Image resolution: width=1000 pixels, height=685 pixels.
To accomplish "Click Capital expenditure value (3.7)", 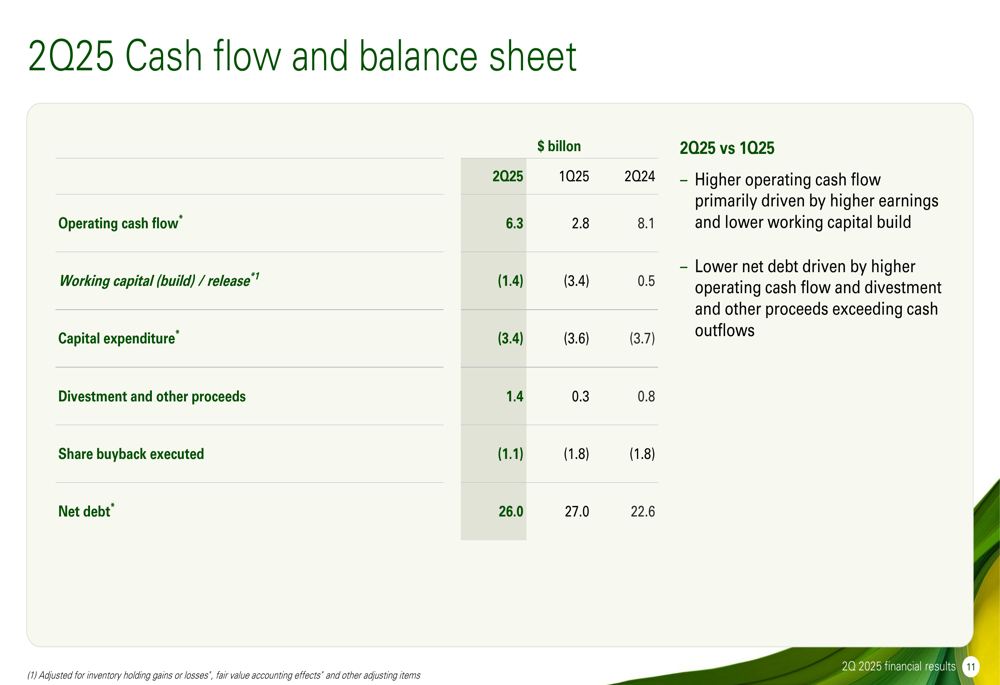I will [x=642, y=338].
